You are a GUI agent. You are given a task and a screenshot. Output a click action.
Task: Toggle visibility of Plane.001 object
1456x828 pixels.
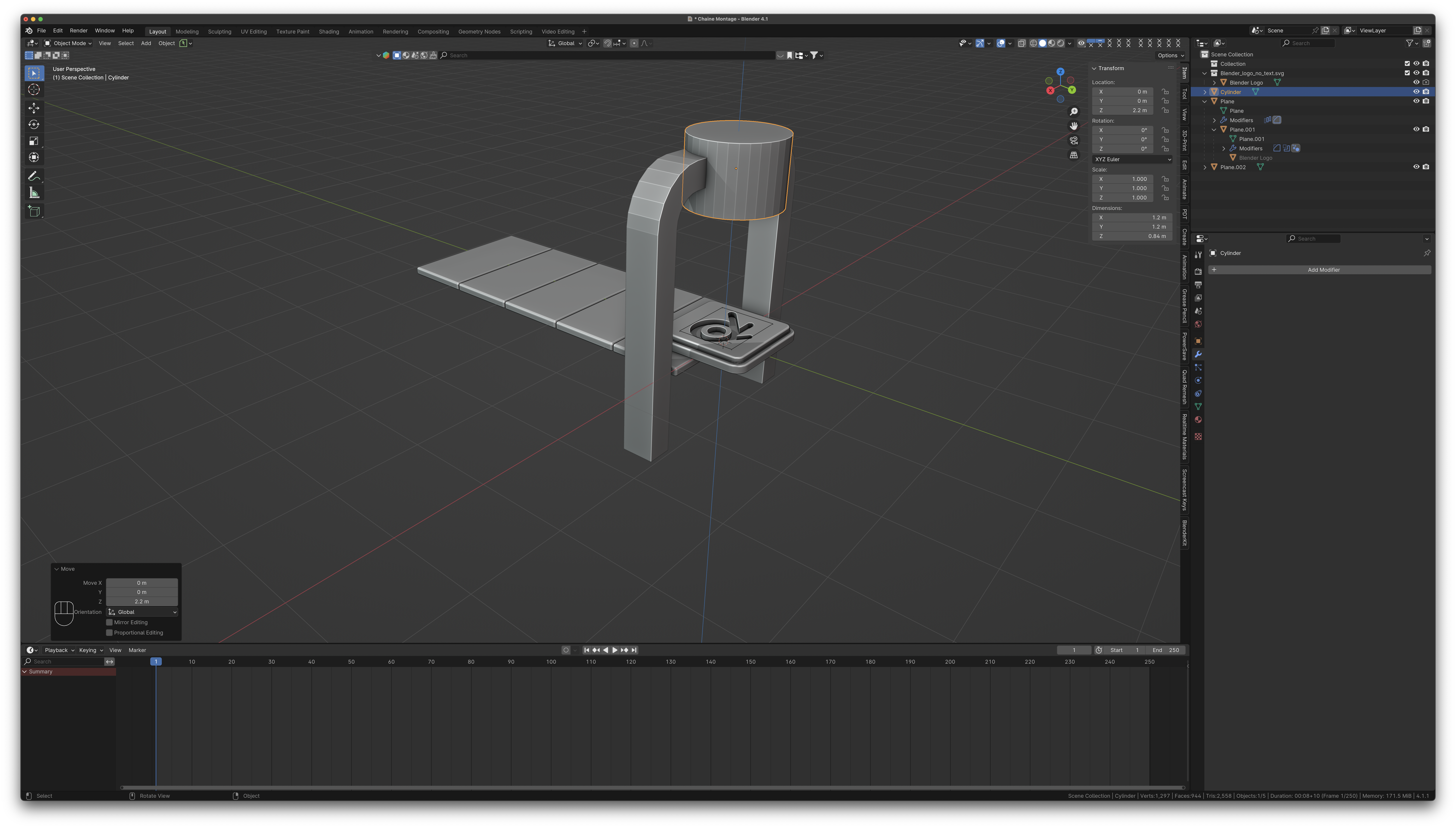coord(1416,129)
